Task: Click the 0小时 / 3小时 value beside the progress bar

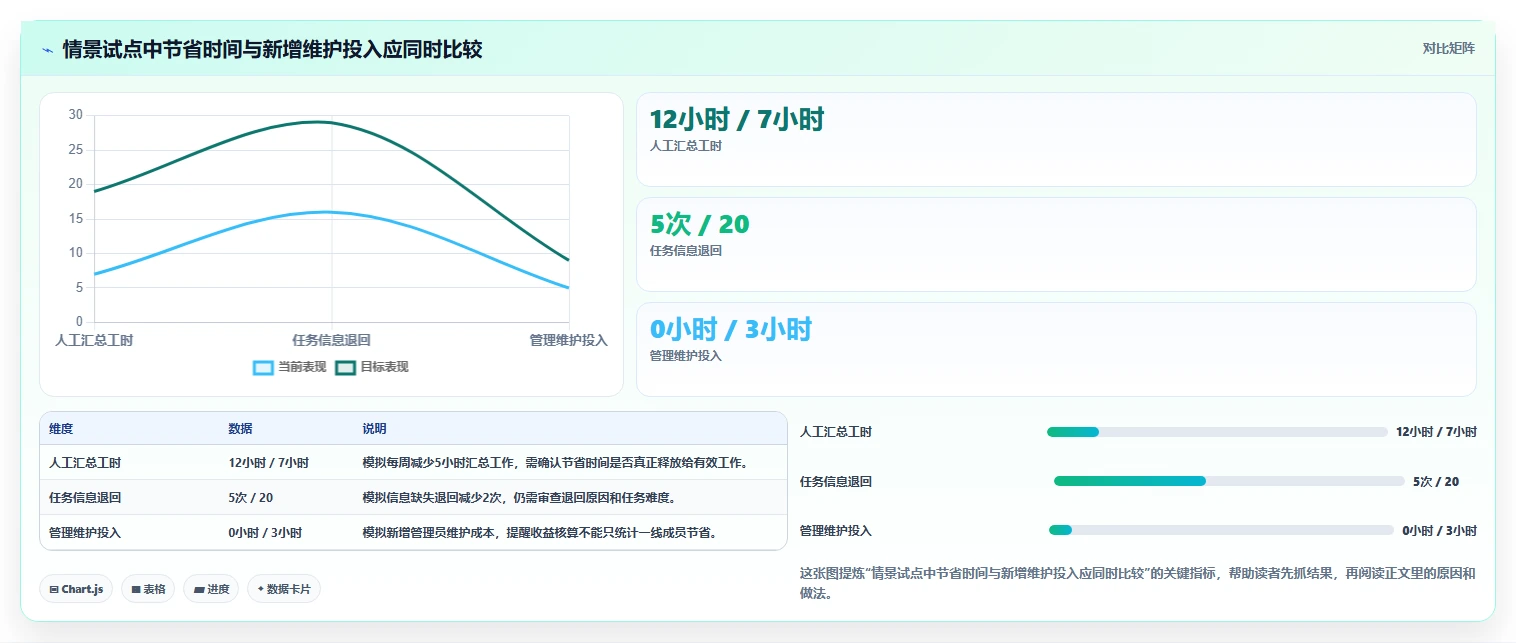Action: [x=1439, y=530]
